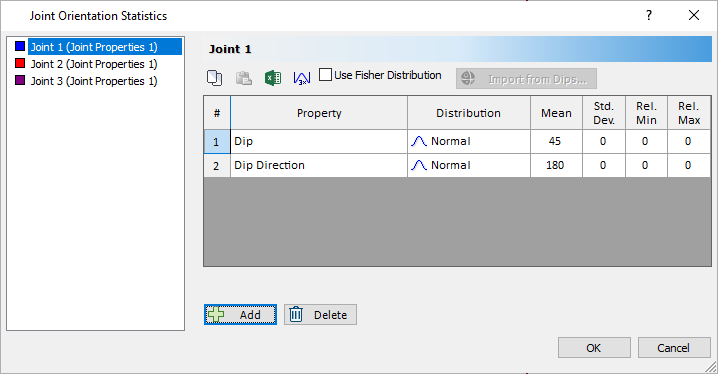Click the Property column header
This screenshot has height=374, width=718.
click(319, 113)
